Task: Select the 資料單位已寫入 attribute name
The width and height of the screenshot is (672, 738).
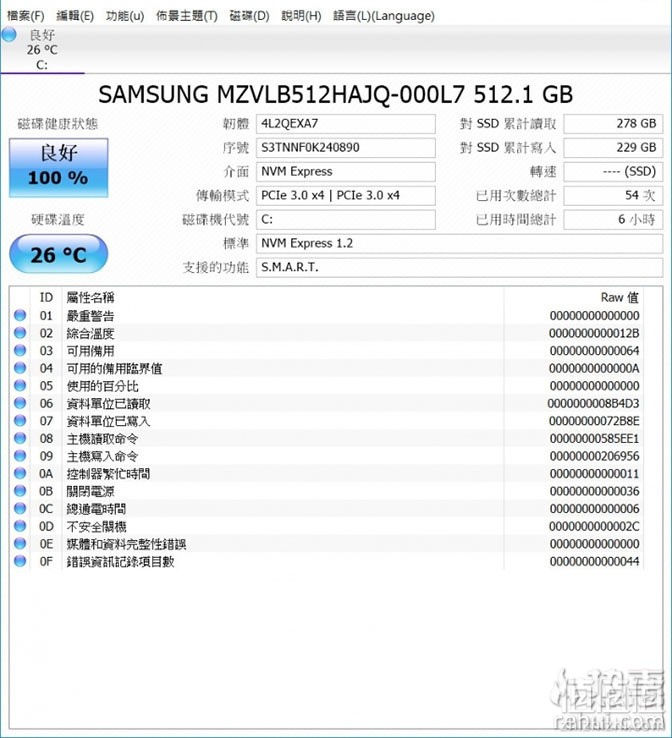Action: pyautogui.click(x=109, y=421)
